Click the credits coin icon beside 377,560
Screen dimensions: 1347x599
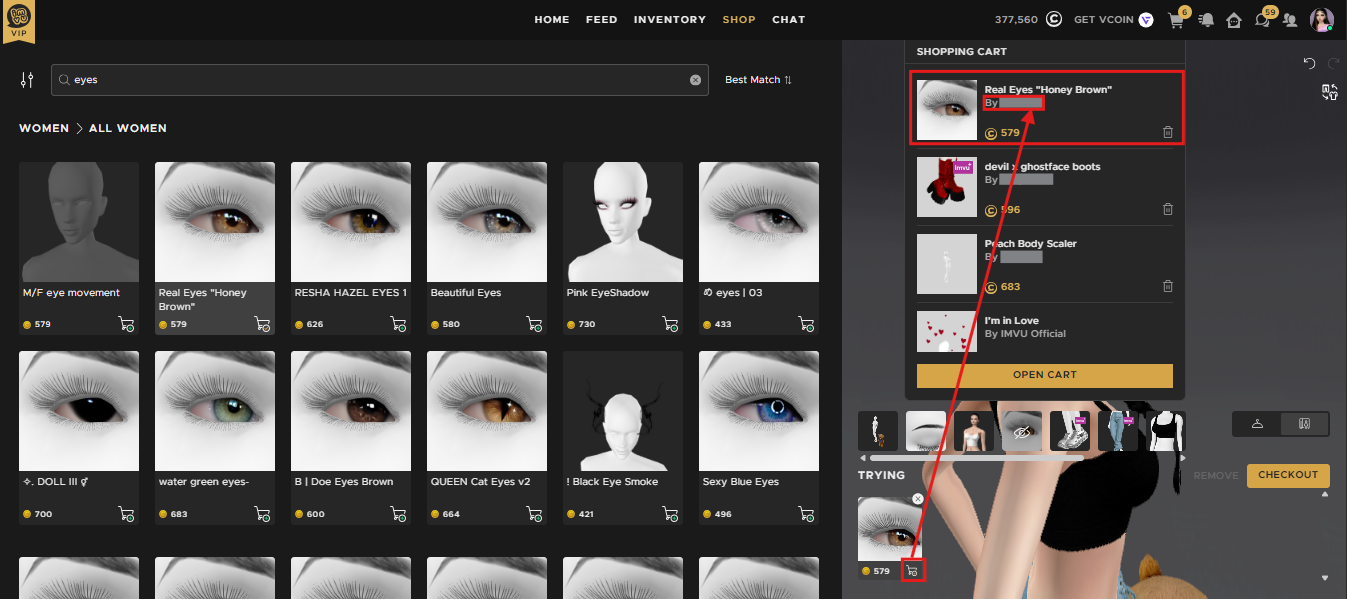point(1054,19)
